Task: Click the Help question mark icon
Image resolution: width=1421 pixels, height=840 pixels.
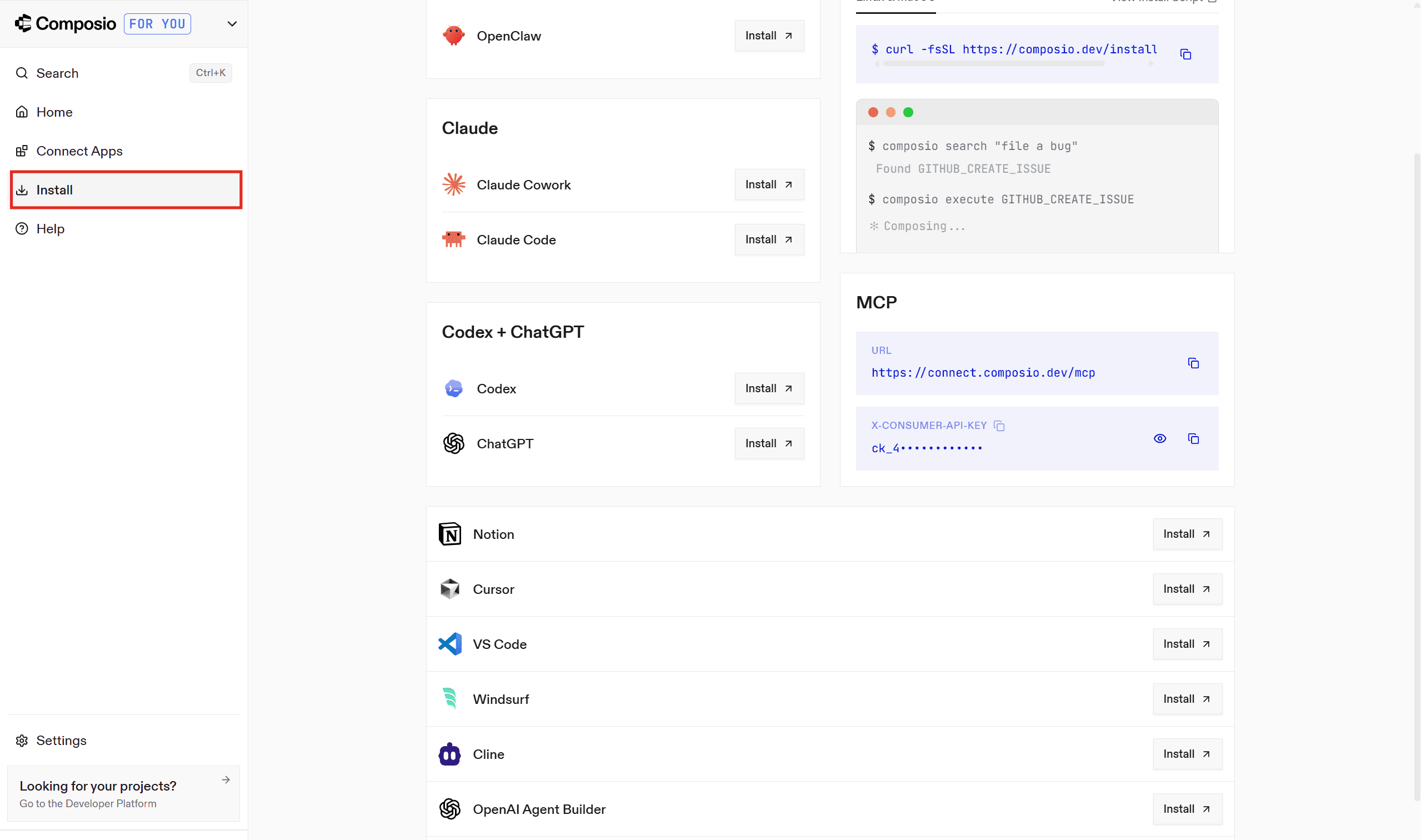Action: tap(22, 229)
